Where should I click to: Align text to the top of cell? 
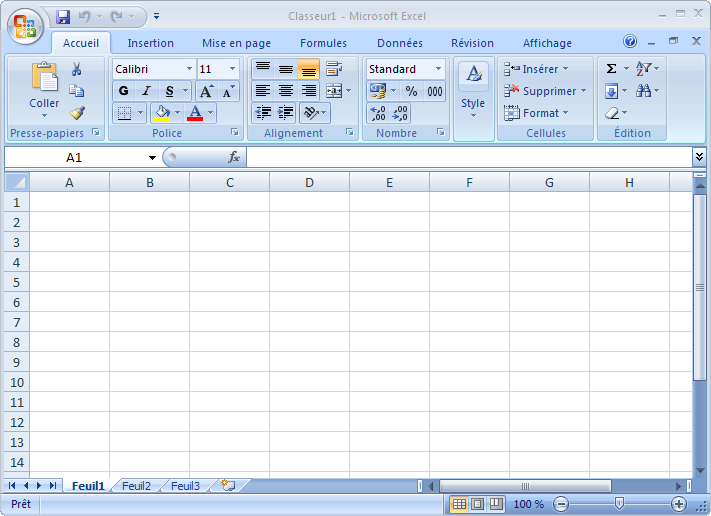[263, 69]
